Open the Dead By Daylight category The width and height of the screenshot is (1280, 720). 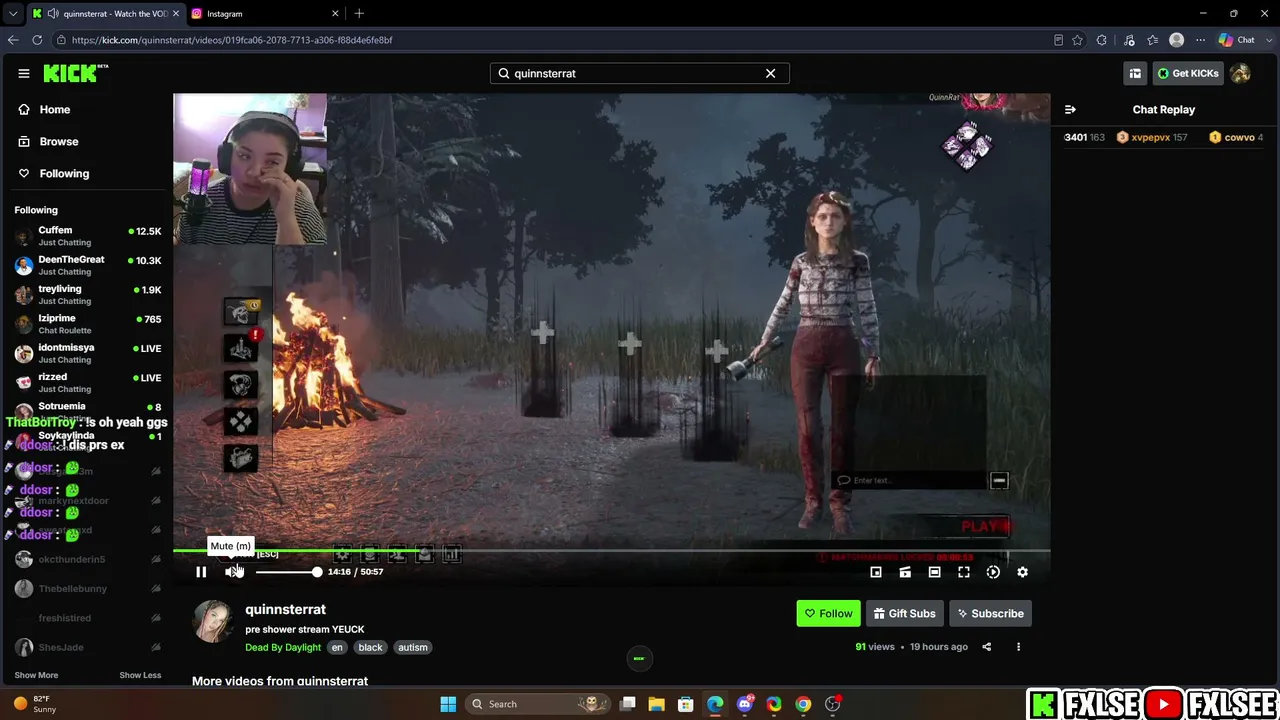coord(283,648)
